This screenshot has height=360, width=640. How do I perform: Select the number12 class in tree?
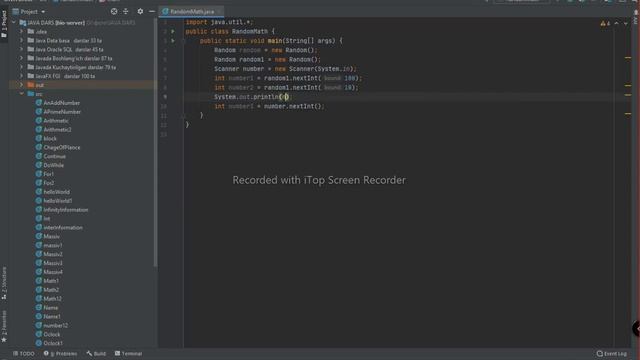point(56,325)
